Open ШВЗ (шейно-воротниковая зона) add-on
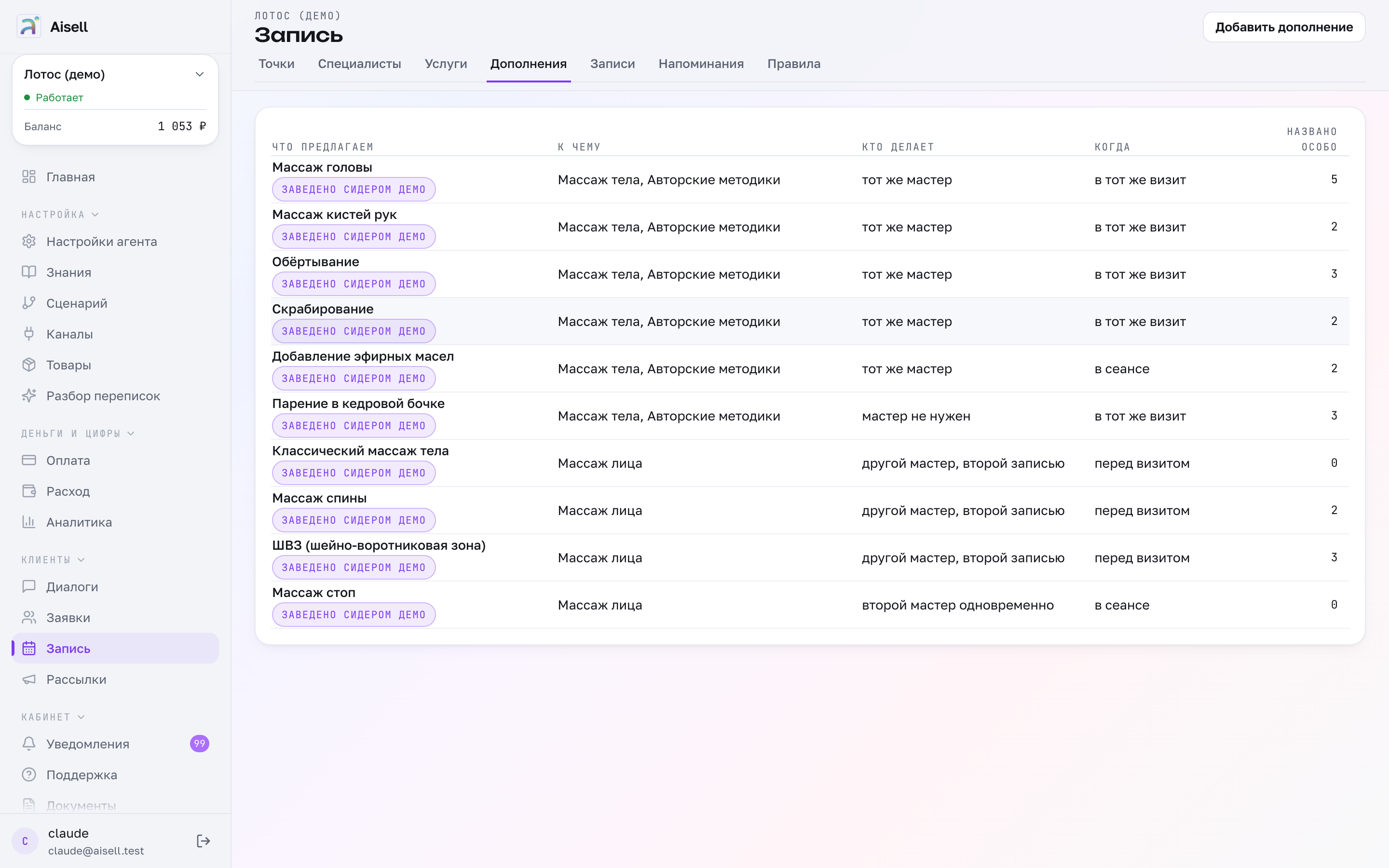Screen dimensions: 1389x868 [x=810, y=557]
